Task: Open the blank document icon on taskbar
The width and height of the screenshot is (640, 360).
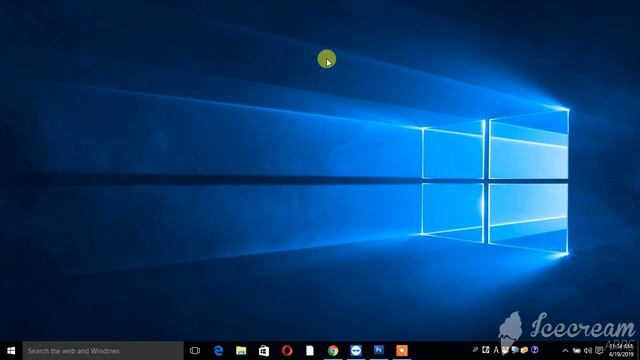Action: point(310,351)
